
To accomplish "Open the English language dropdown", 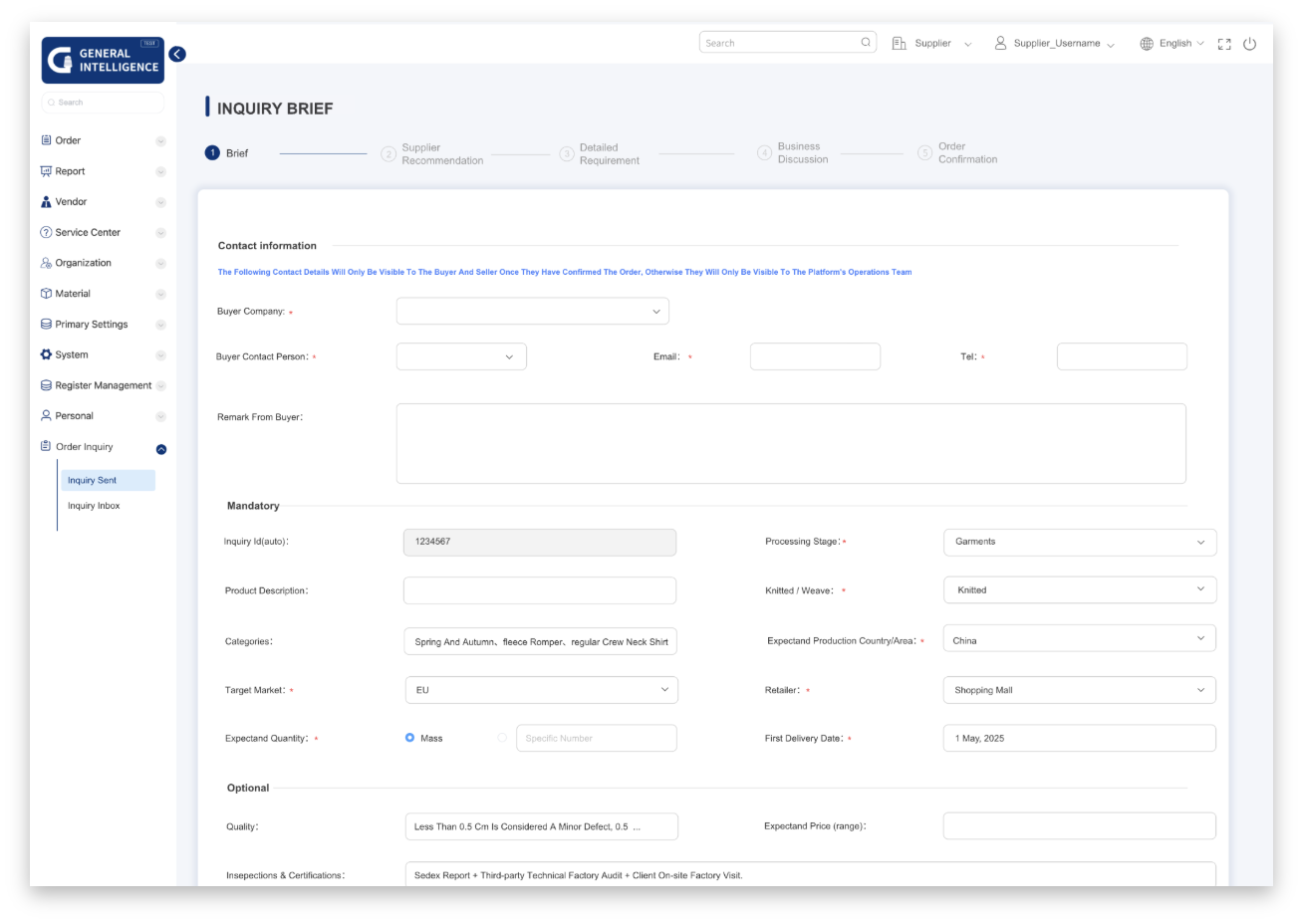I will [1181, 44].
